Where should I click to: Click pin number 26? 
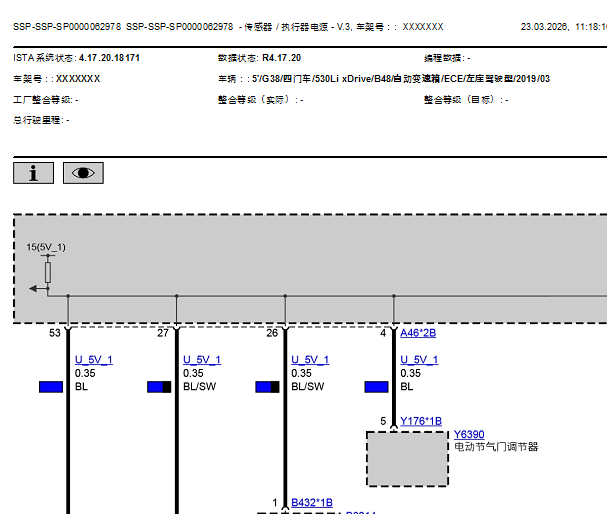tap(272, 333)
